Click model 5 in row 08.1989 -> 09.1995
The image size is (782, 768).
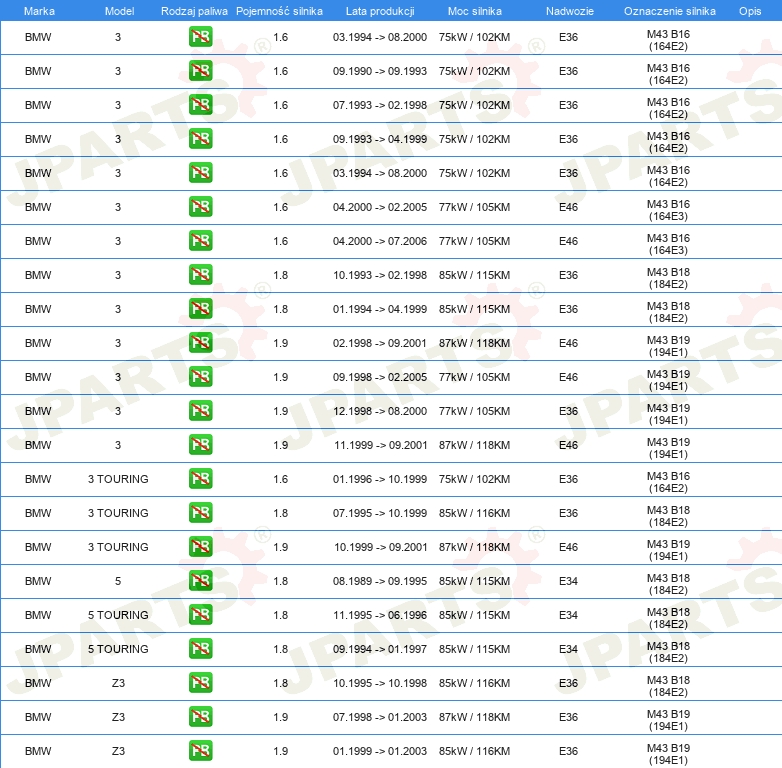click(118, 580)
